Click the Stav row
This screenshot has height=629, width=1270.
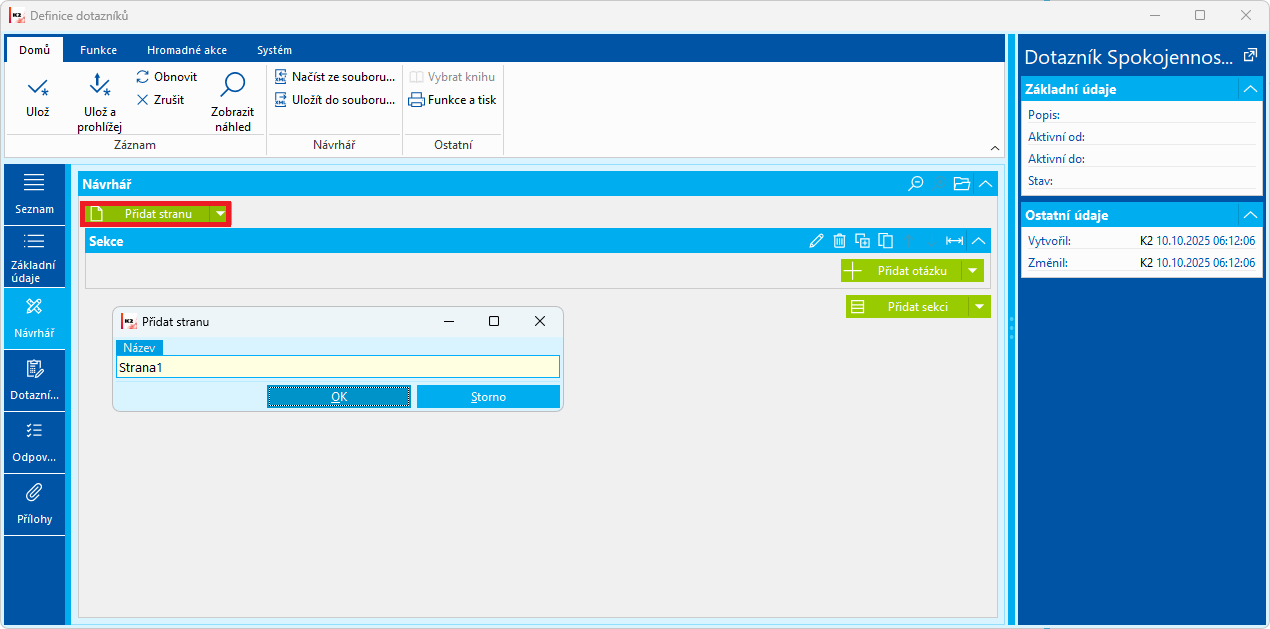[1141, 181]
